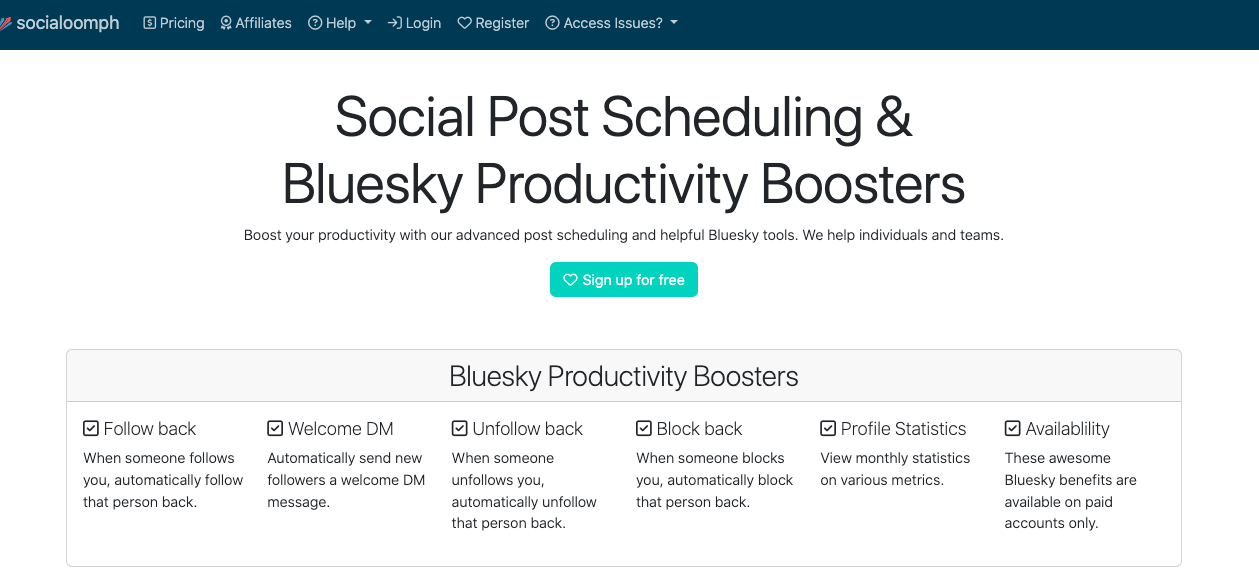Click the dollar icon beside Pricing

(x=150, y=23)
